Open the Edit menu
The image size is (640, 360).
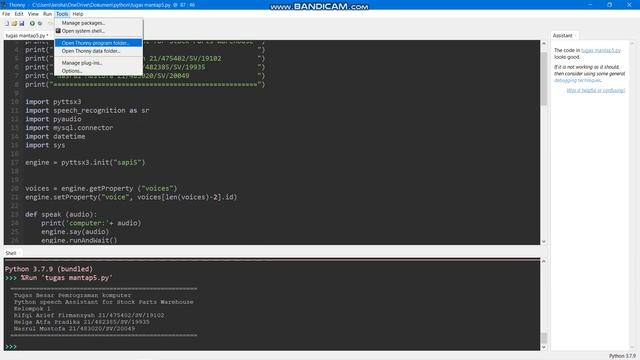coord(19,14)
